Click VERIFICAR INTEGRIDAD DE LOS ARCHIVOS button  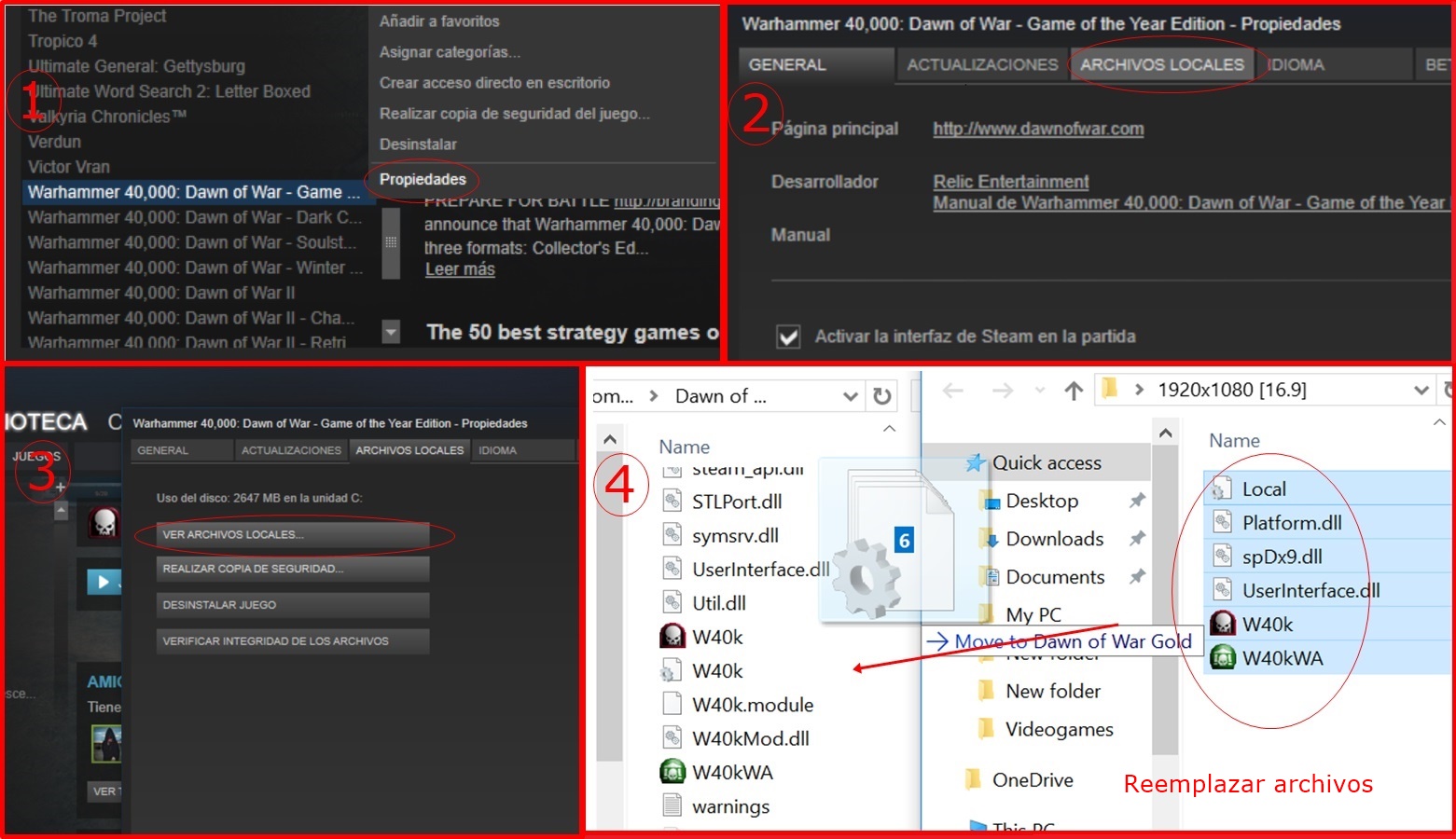(293, 641)
